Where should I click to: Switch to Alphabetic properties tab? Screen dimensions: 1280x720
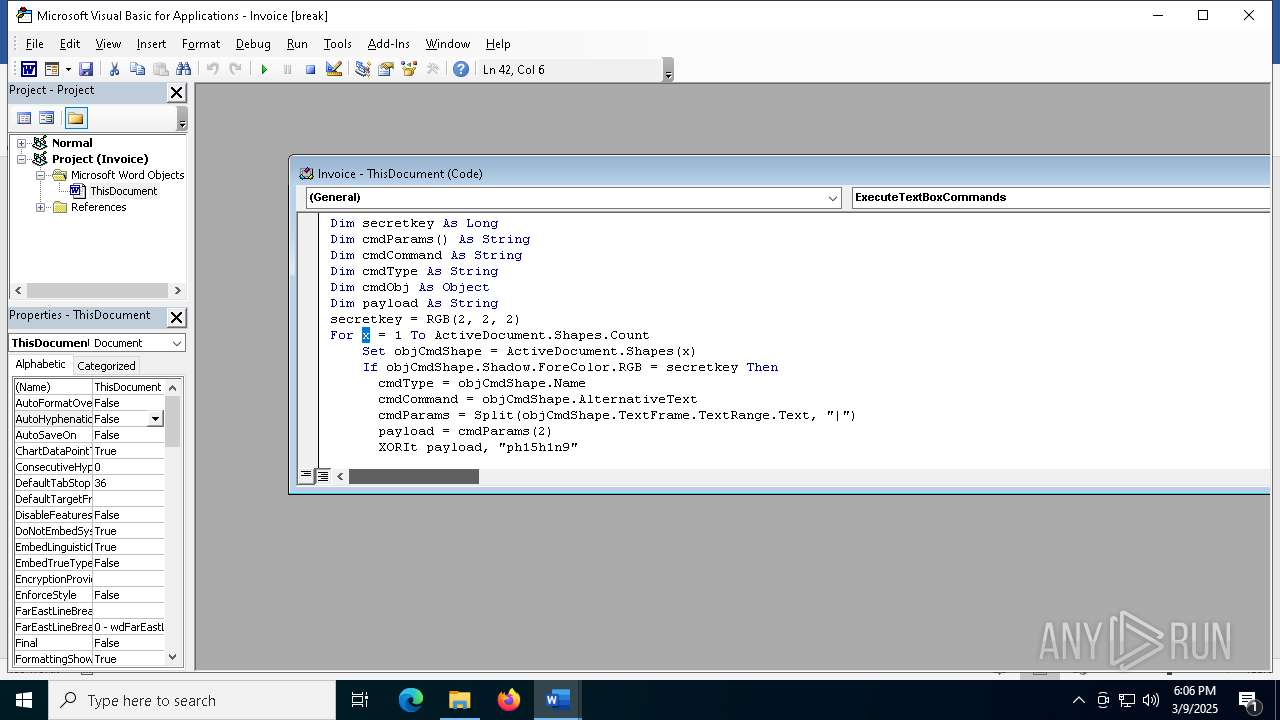coord(40,365)
